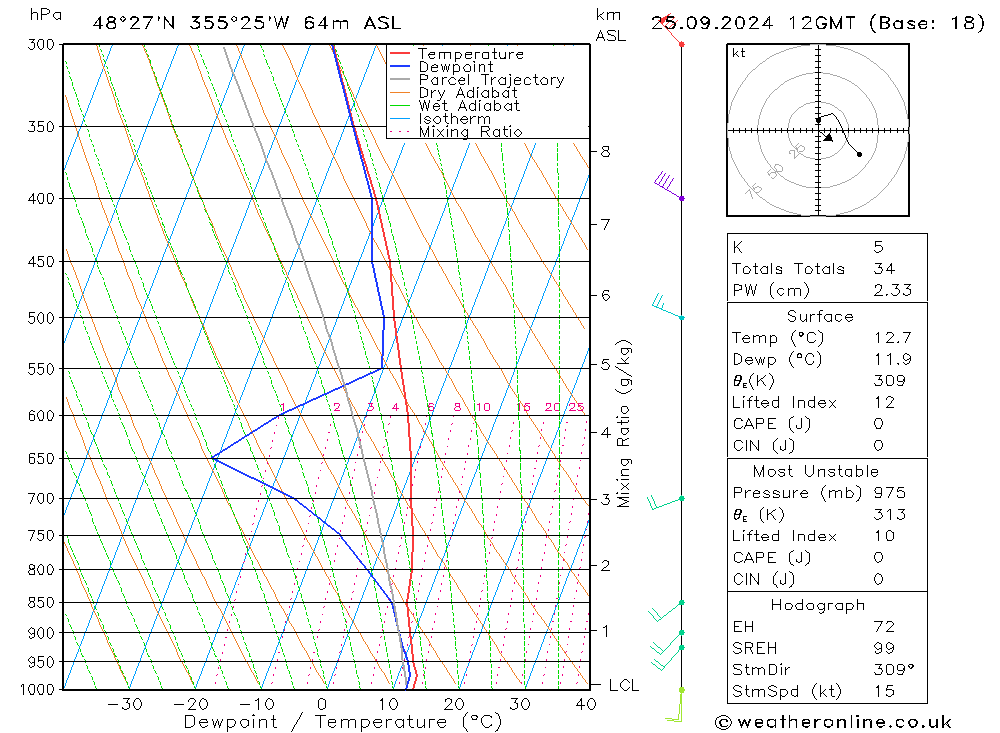Image resolution: width=1000 pixels, height=733 pixels.
Task: Click the cyan wind barb at 500 hPa
Action: tap(667, 306)
